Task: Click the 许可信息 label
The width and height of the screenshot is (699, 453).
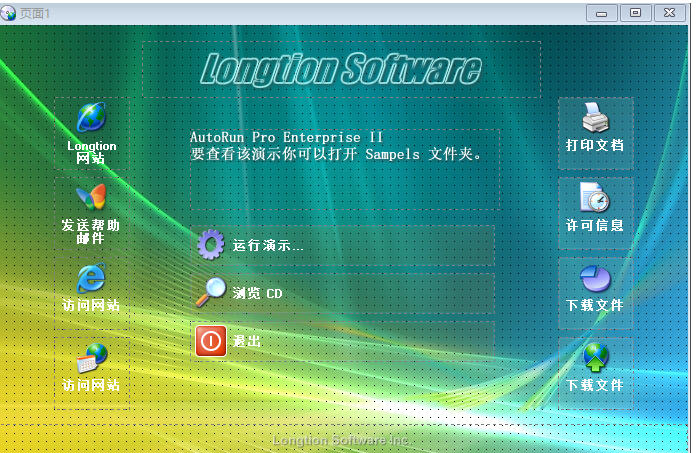Action: (x=595, y=225)
